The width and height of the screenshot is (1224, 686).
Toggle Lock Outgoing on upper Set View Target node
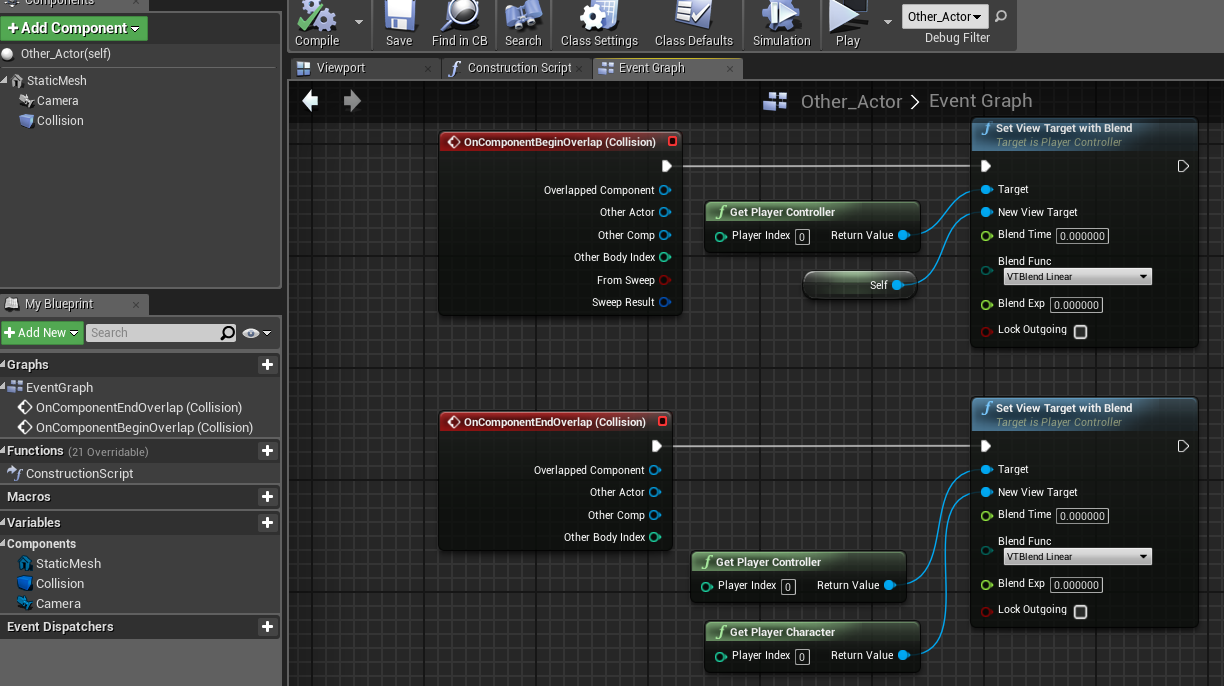1080,331
